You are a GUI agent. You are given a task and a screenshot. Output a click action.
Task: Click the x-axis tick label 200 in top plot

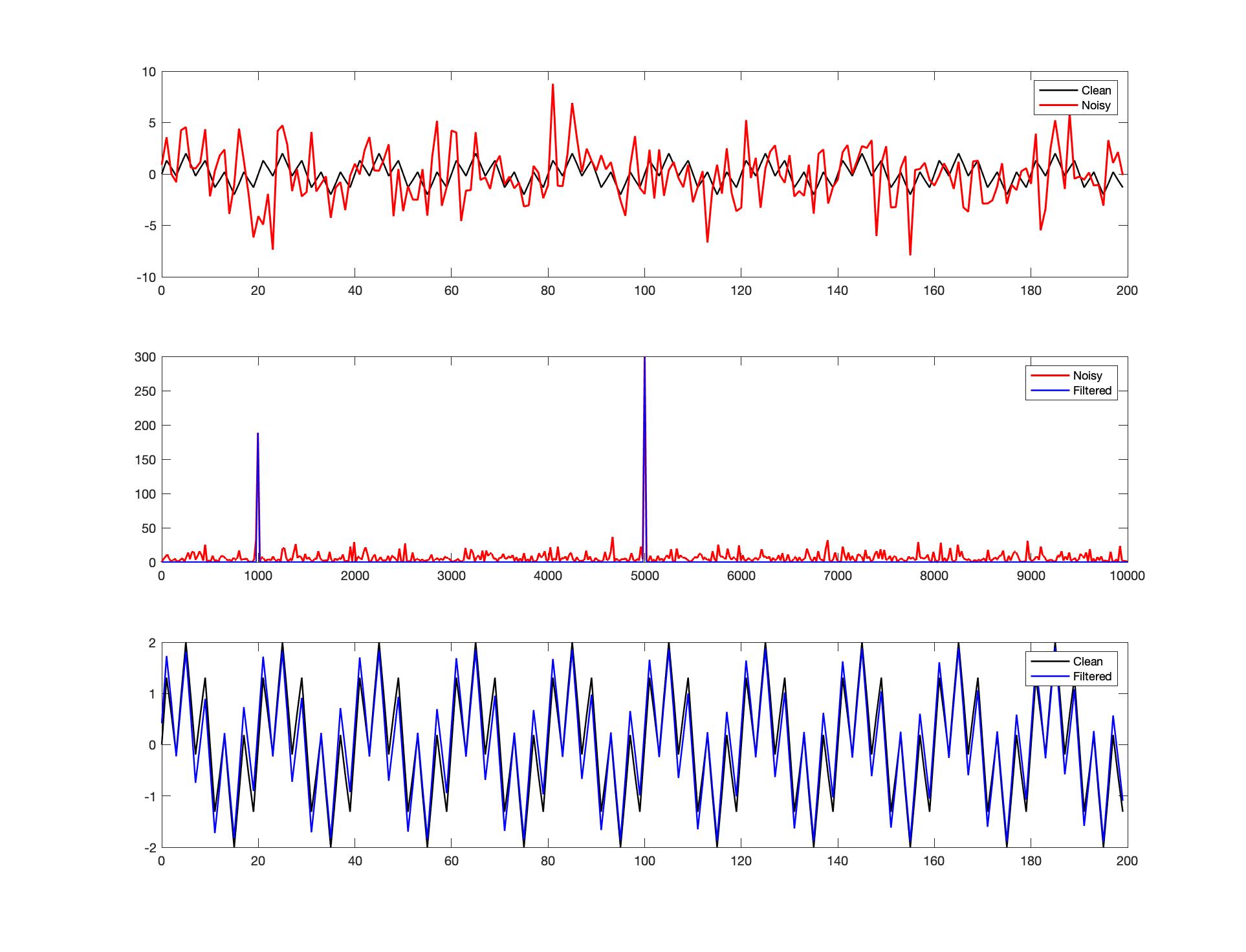[1127, 291]
